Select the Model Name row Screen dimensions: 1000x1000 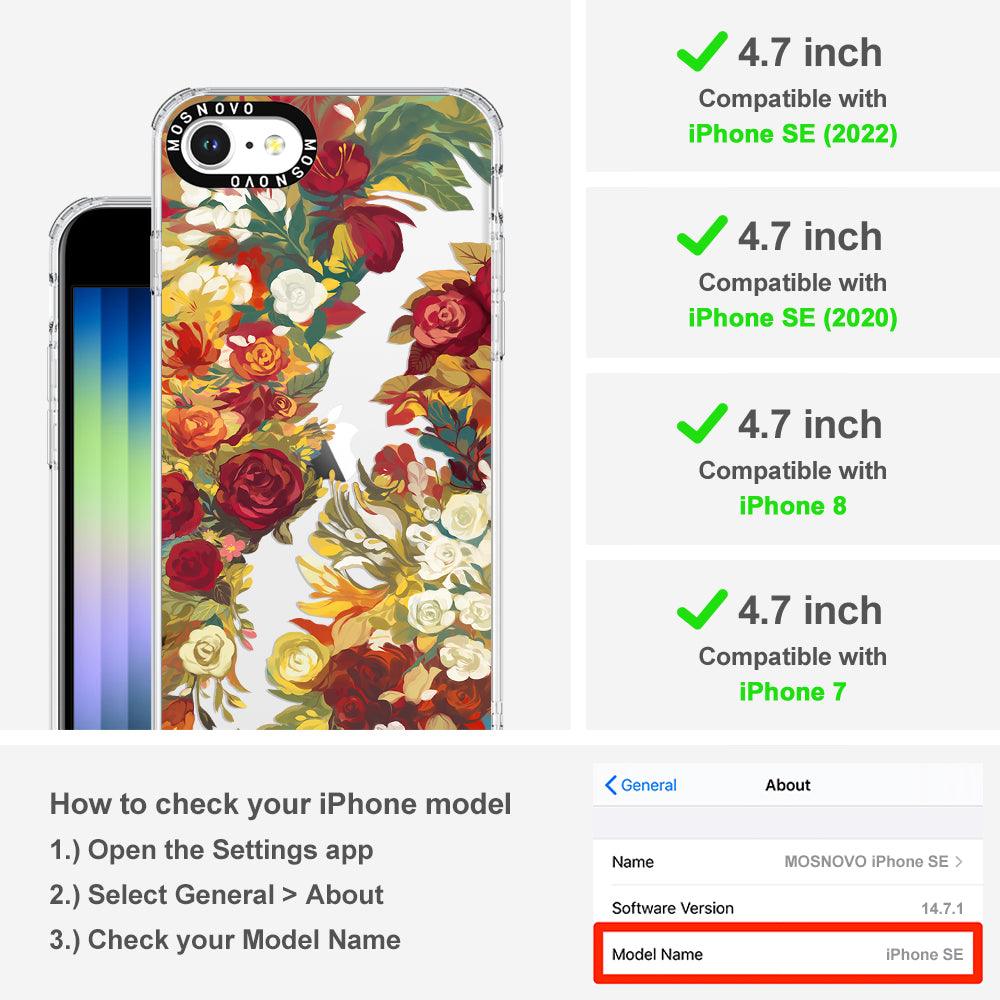(788, 954)
